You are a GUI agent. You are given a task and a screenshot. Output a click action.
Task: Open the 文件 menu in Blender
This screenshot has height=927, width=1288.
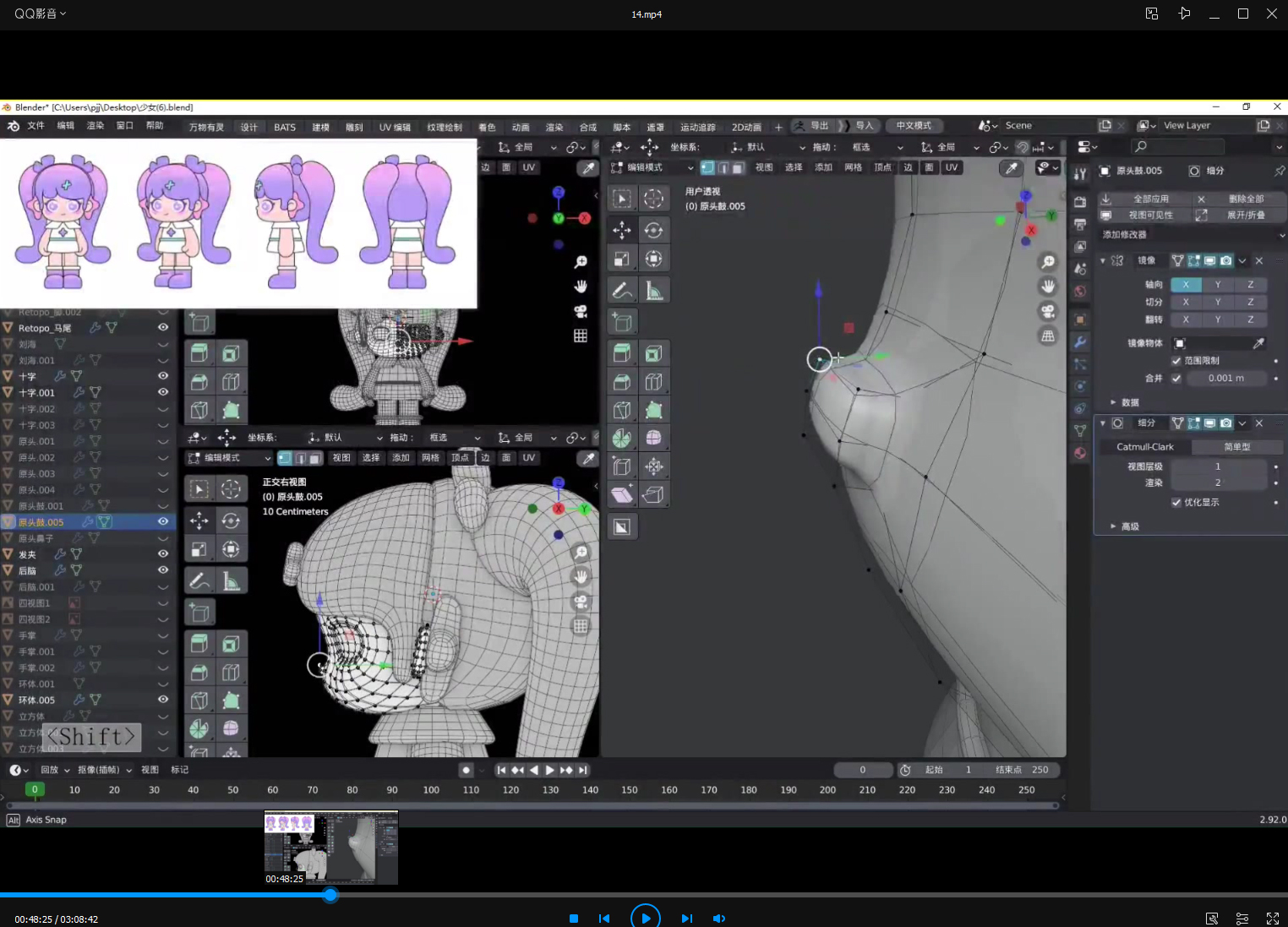[x=35, y=126]
